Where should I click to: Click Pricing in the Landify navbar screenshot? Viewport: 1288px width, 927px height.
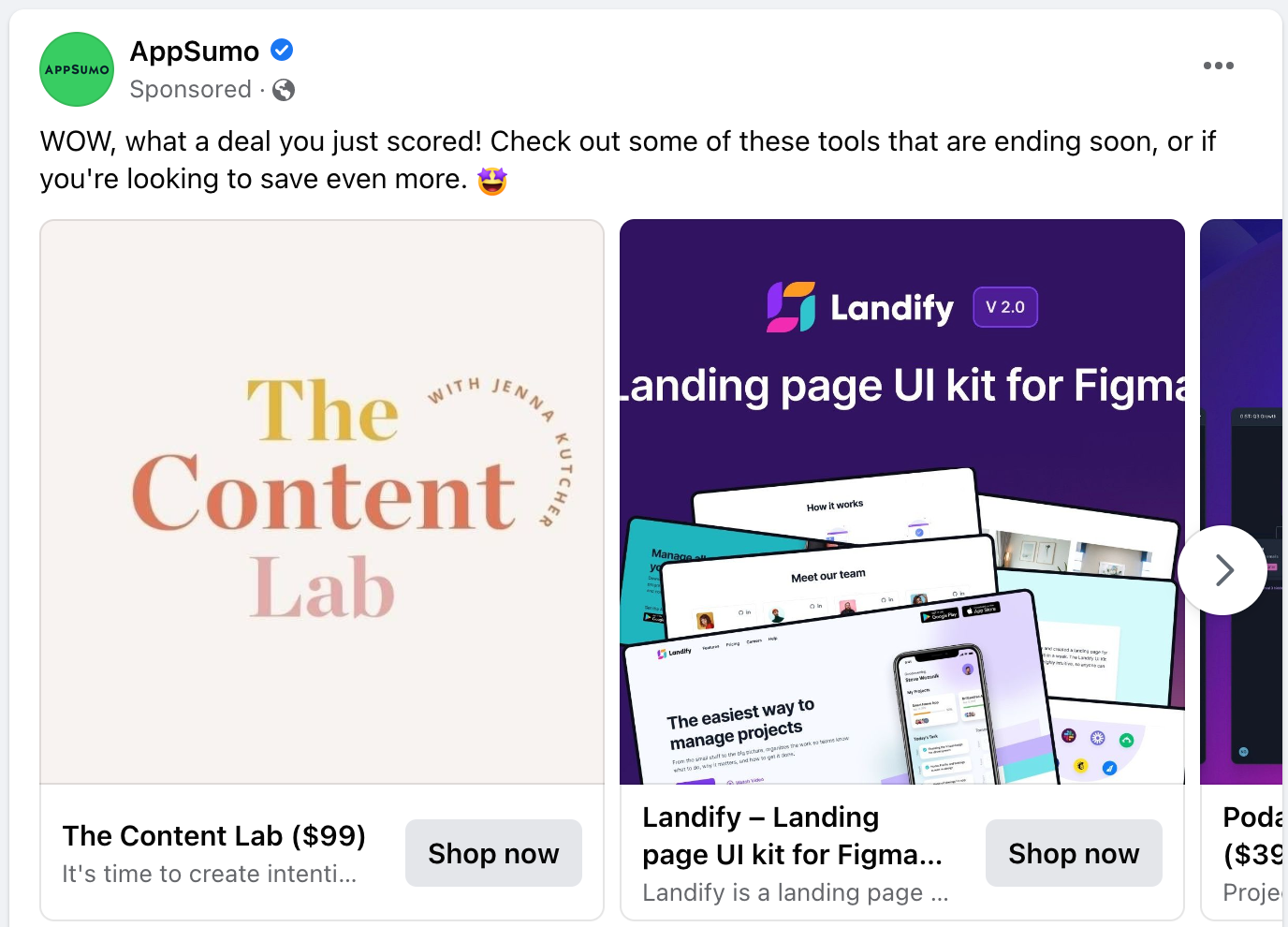tap(733, 643)
